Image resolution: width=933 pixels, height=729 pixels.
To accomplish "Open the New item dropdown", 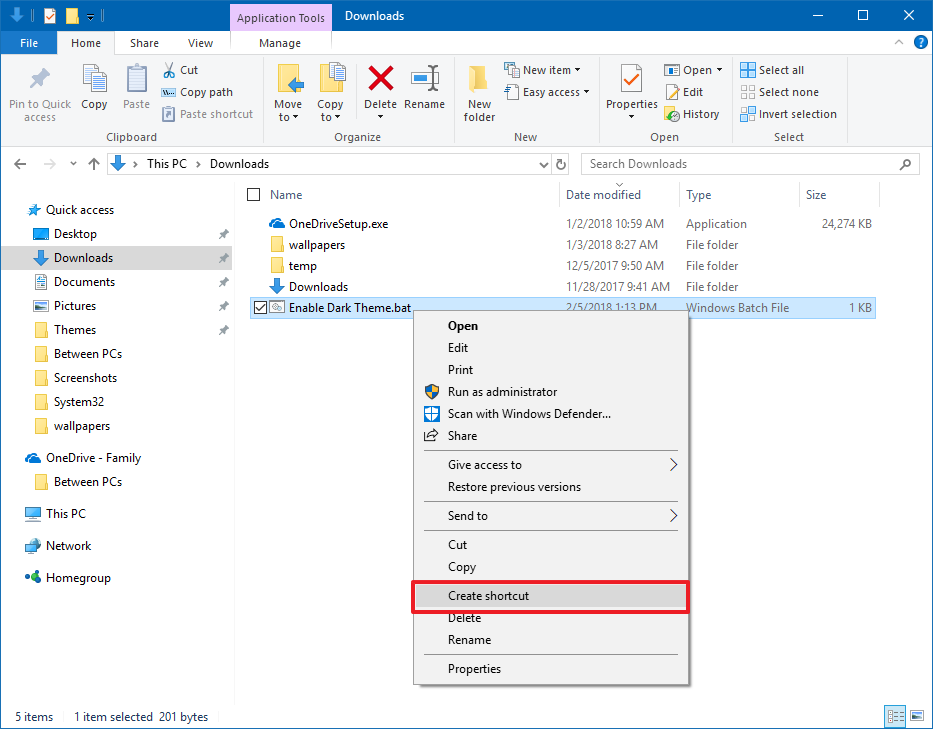I will pos(544,69).
